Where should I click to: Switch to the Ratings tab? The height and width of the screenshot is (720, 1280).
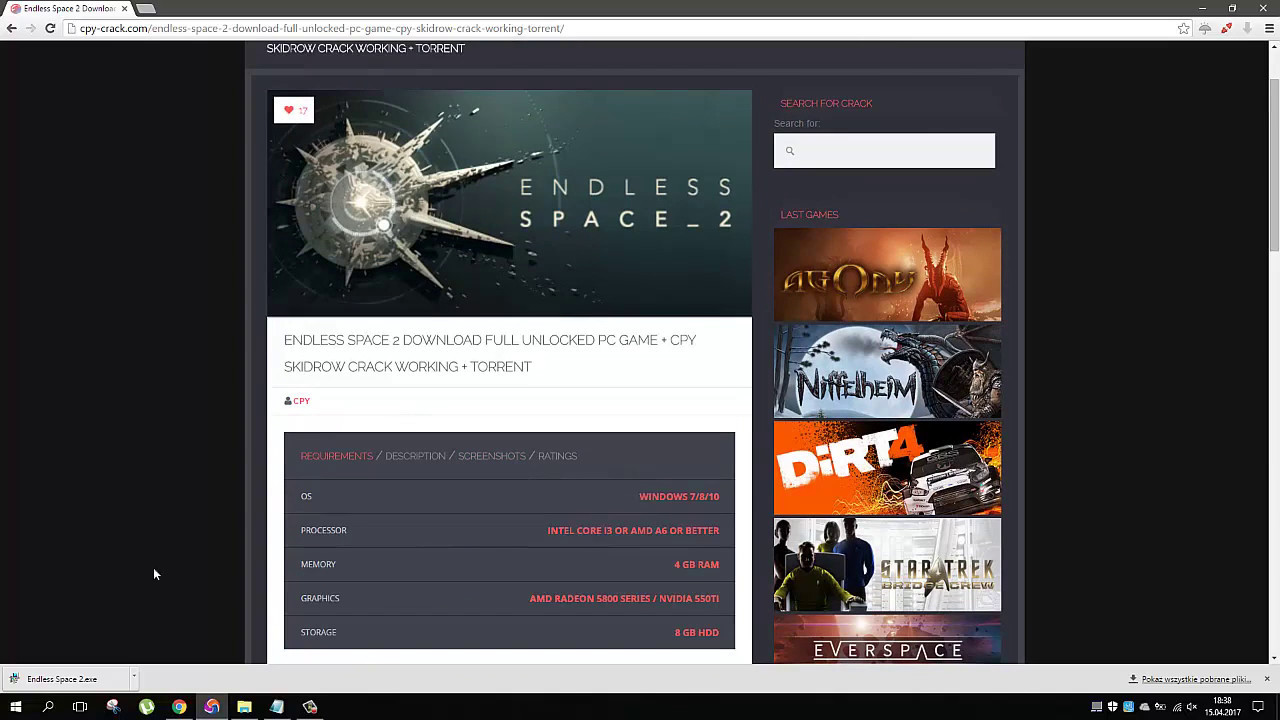557,456
